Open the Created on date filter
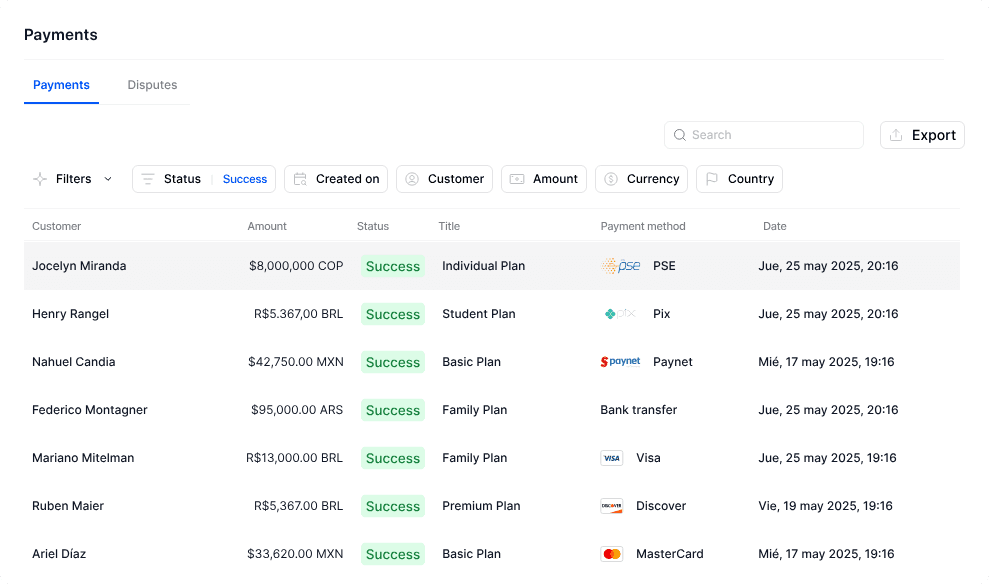The width and height of the screenshot is (989, 584). (x=336, y=179)
